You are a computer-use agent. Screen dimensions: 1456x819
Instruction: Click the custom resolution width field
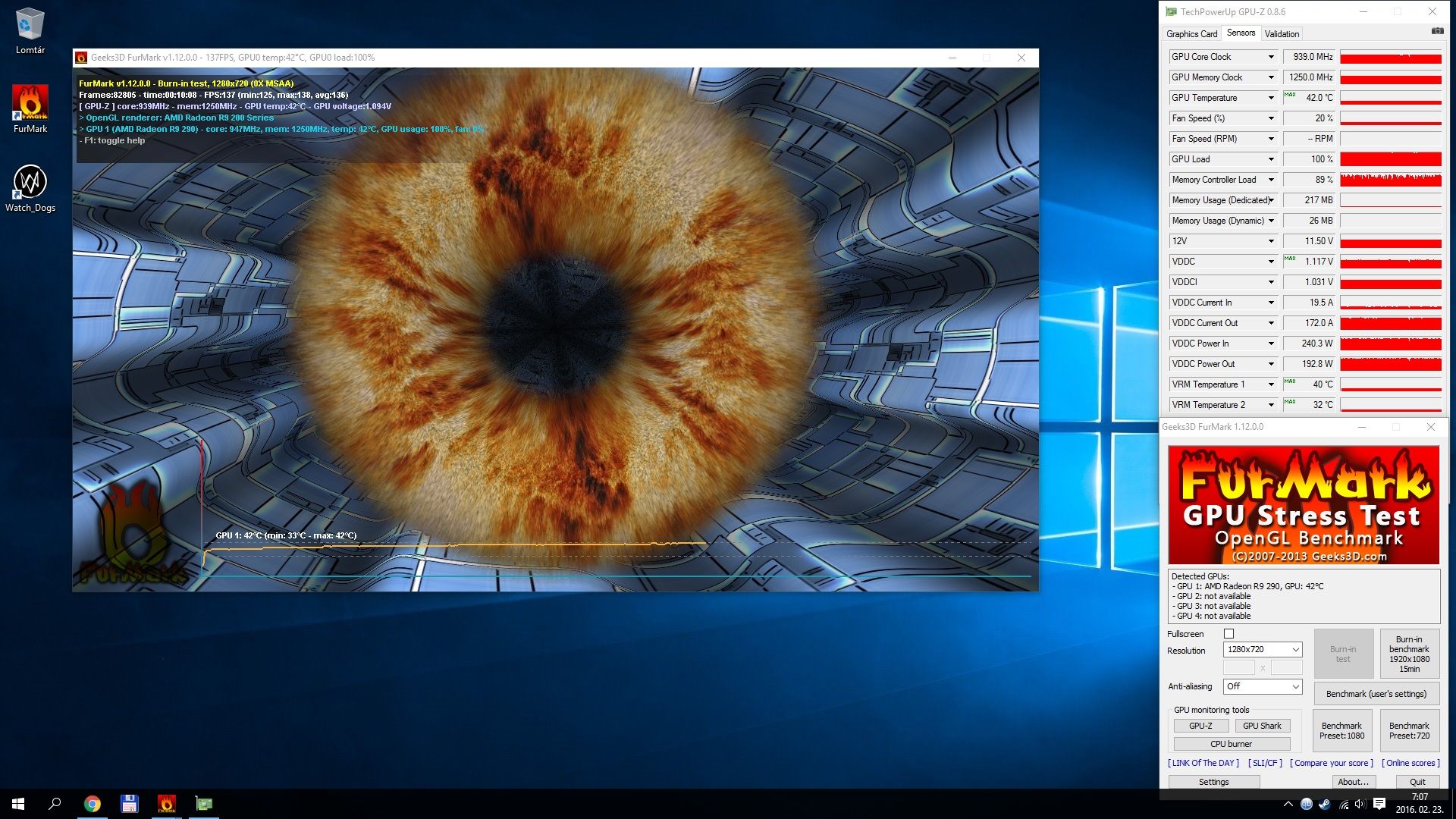[x=1239, y=667]
